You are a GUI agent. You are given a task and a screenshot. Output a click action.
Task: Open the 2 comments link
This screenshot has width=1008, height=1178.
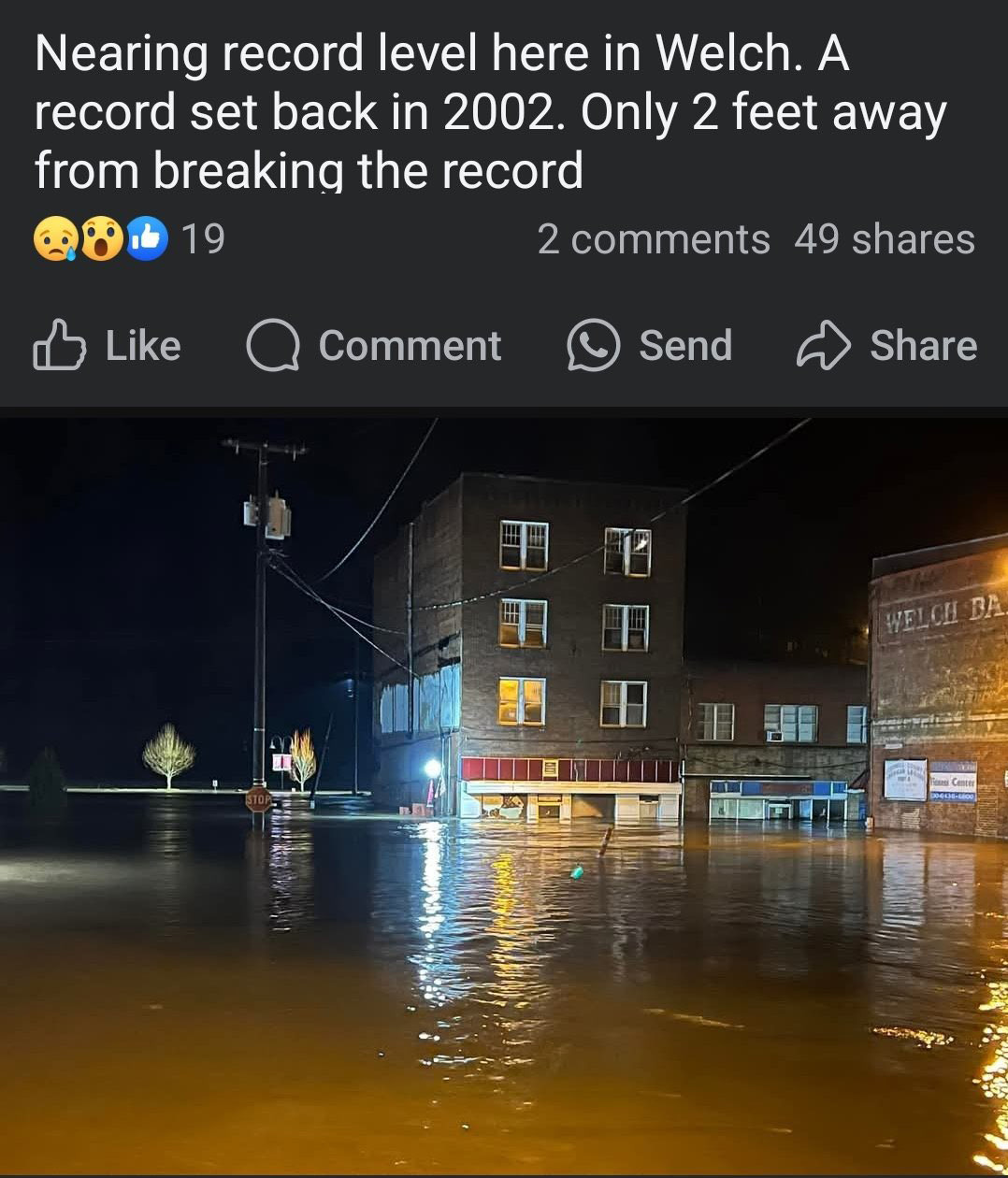click(x=654, y=239)
